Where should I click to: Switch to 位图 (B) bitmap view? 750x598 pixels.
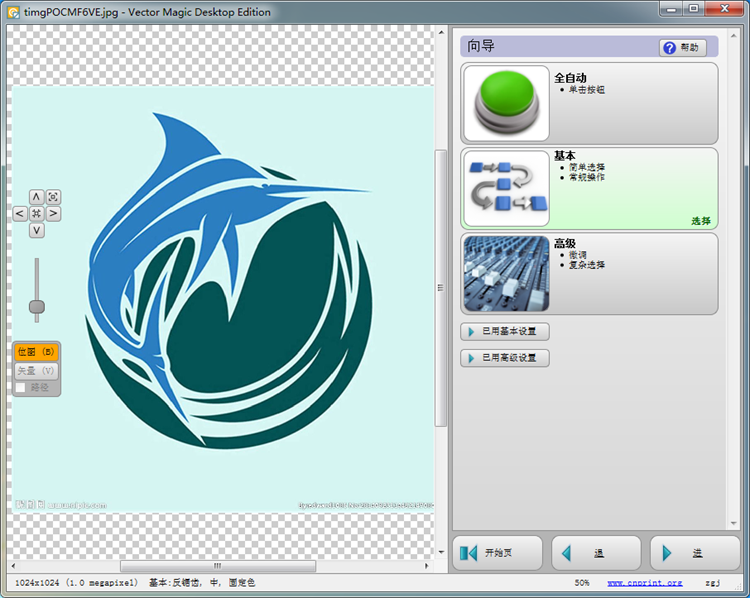click(36, 352)
